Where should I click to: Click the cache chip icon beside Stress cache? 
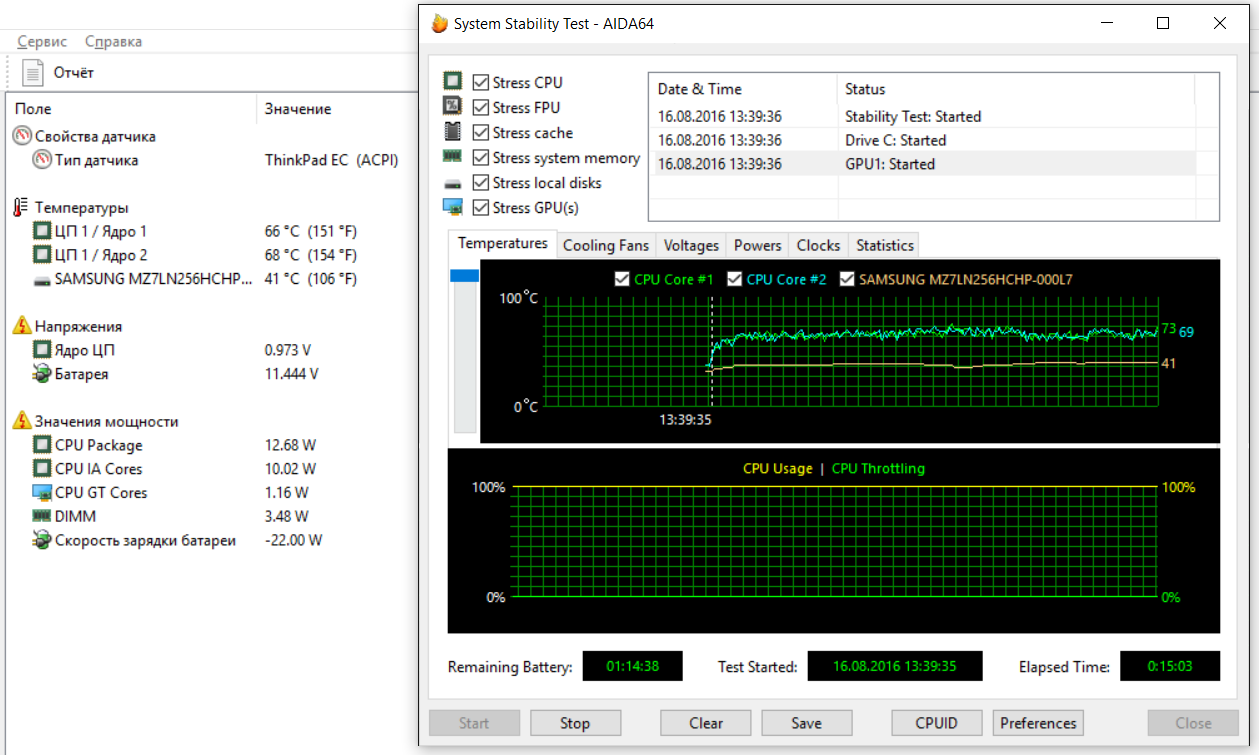pyautogui.click(x=453, y=132)
